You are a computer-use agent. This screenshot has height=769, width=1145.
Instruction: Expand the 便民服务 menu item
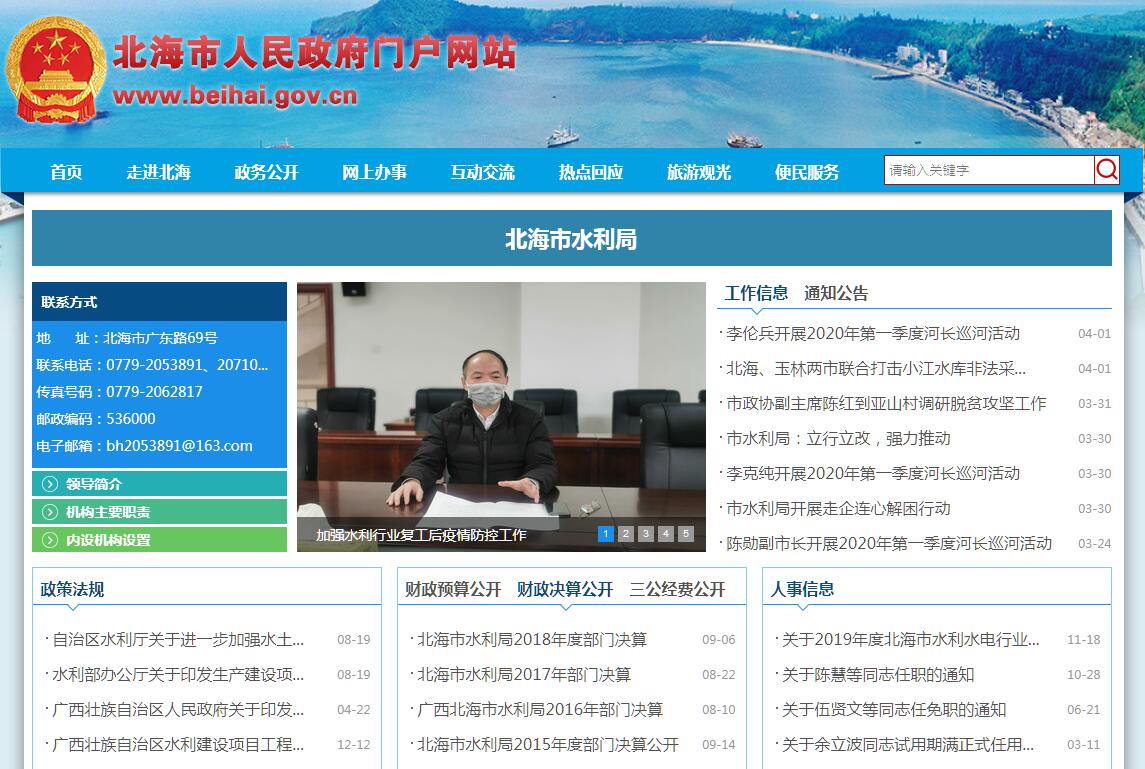coord(806,172)
